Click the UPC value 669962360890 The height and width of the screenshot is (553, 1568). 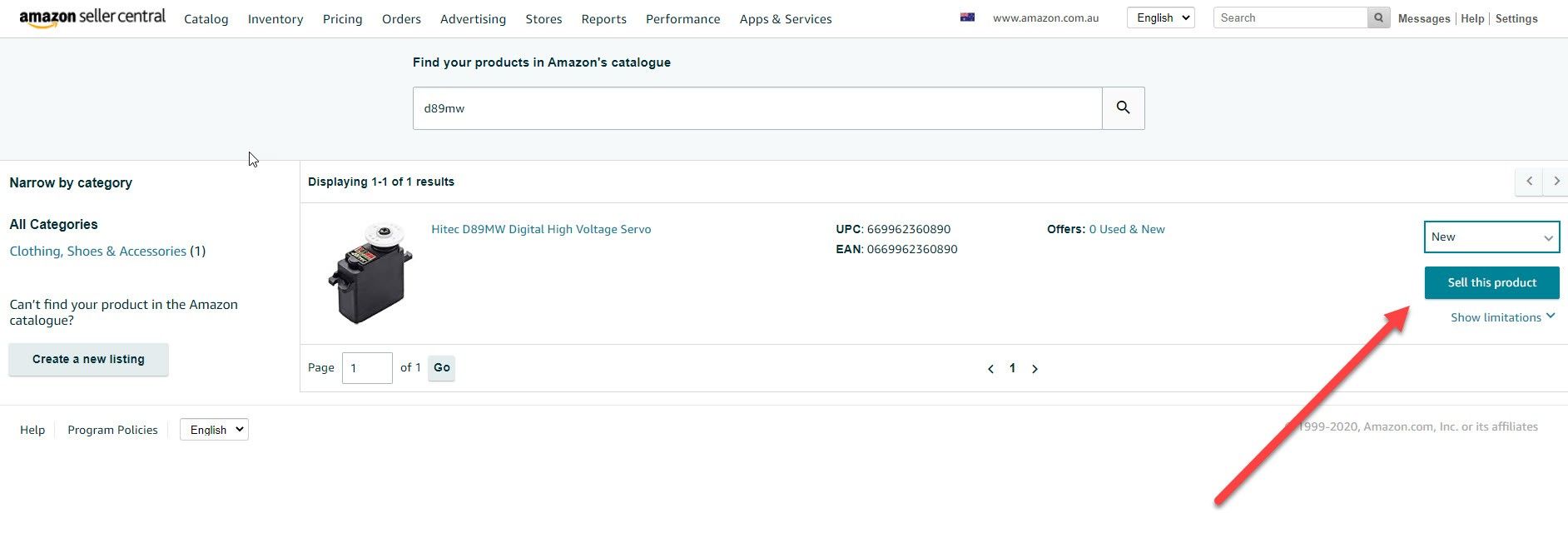pyautogui.click(x=909, y=229)
